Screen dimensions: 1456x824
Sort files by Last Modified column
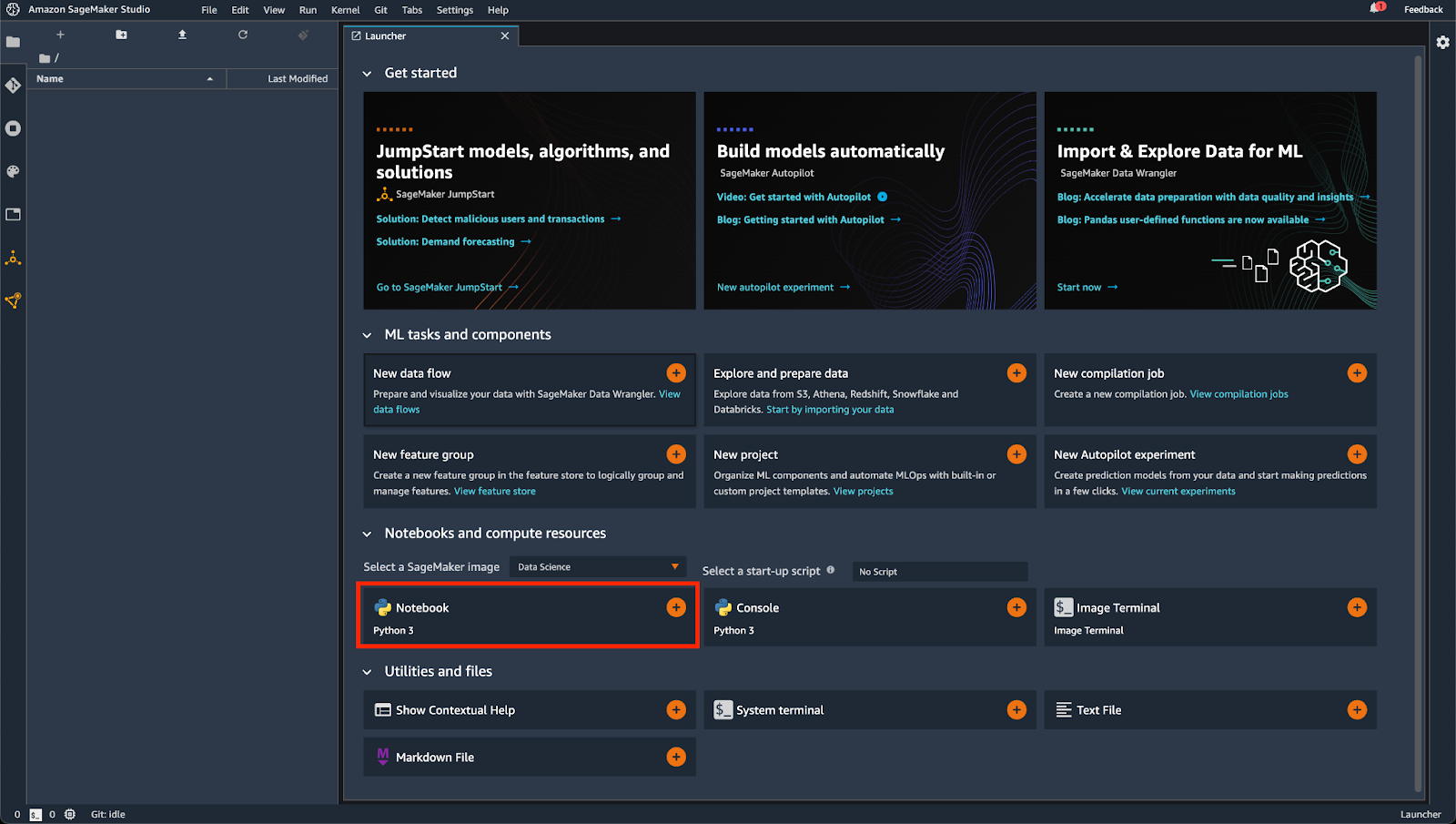[x=297, y=79]
